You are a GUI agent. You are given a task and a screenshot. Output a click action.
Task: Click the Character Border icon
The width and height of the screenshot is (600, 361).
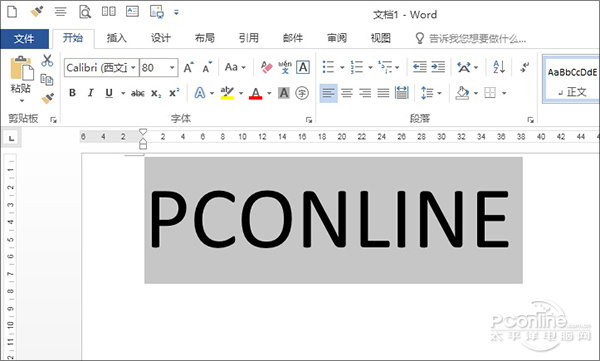click(303, 67)
